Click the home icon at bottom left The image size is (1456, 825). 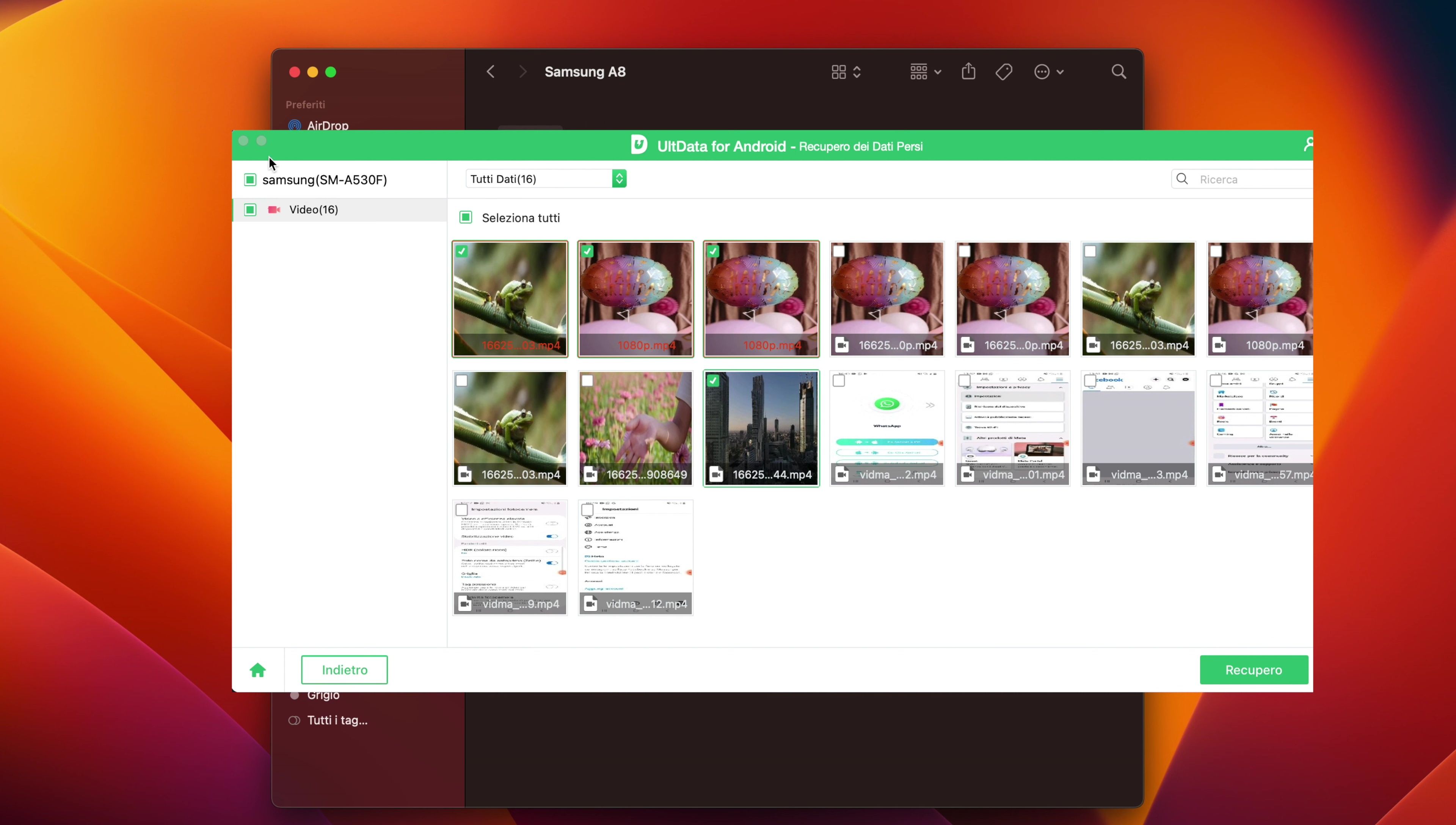click(x=258, y=670)
